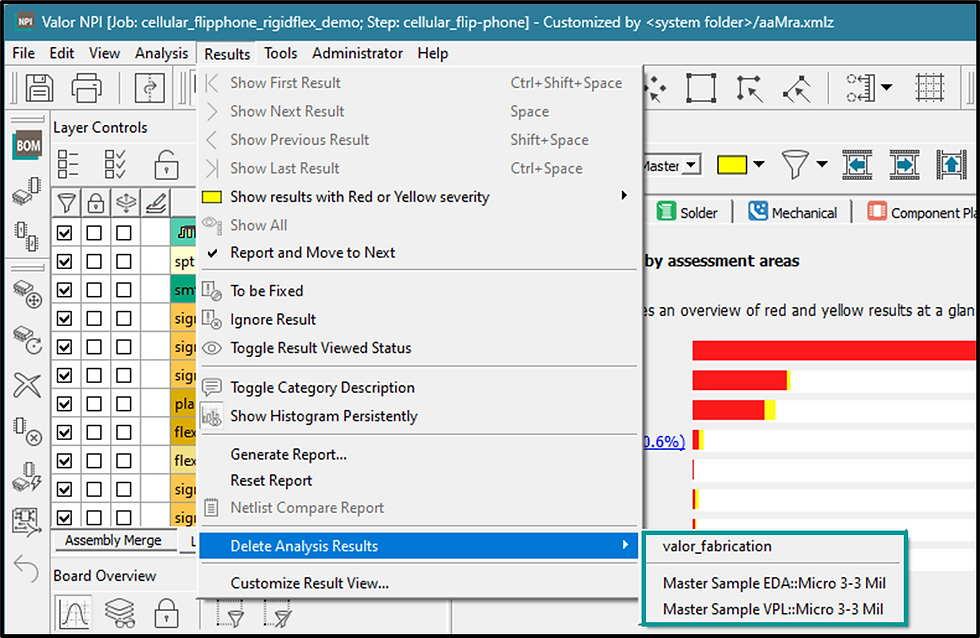Click the X delete tool in sidebar
Image resolution: width=980 pixels, height=638 pixels.
27,385
